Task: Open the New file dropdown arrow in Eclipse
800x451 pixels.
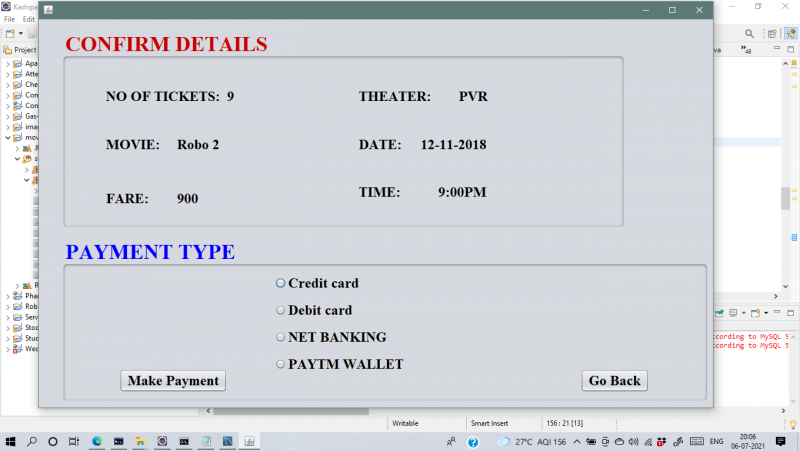Action: (x=21, y=34)
